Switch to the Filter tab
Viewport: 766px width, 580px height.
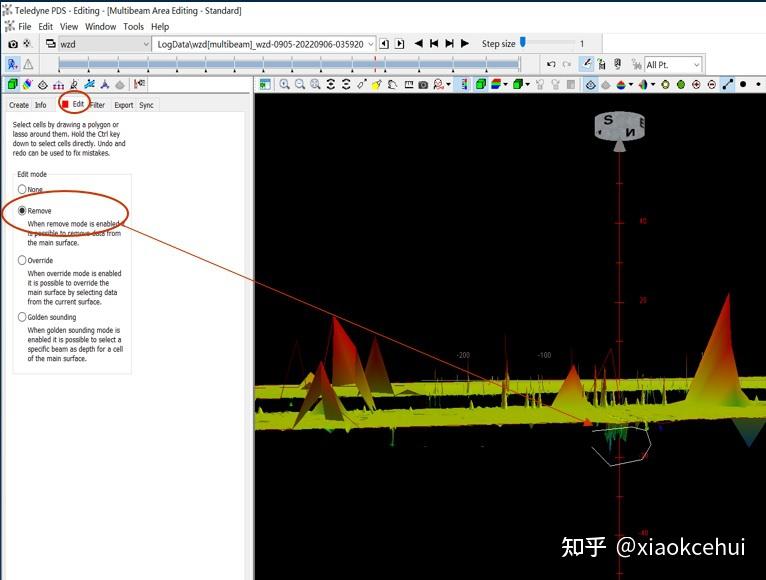click(x=98, y=105)
